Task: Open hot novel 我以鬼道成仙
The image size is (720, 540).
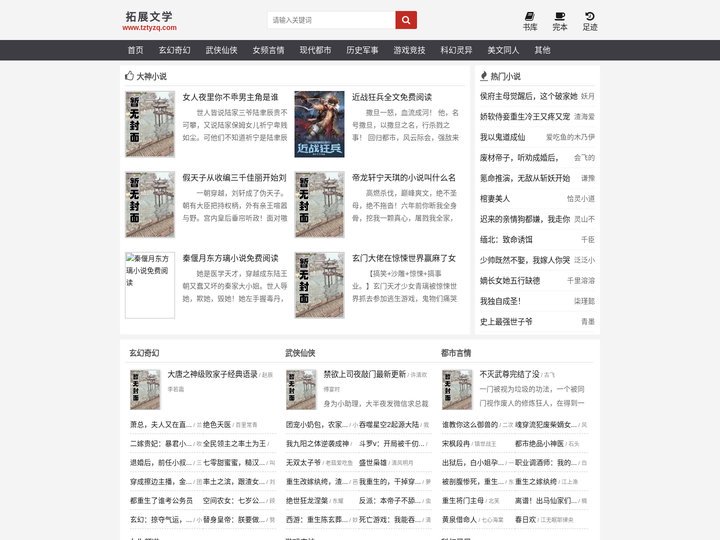Action: pyautogui.click(x=502, y=137)
